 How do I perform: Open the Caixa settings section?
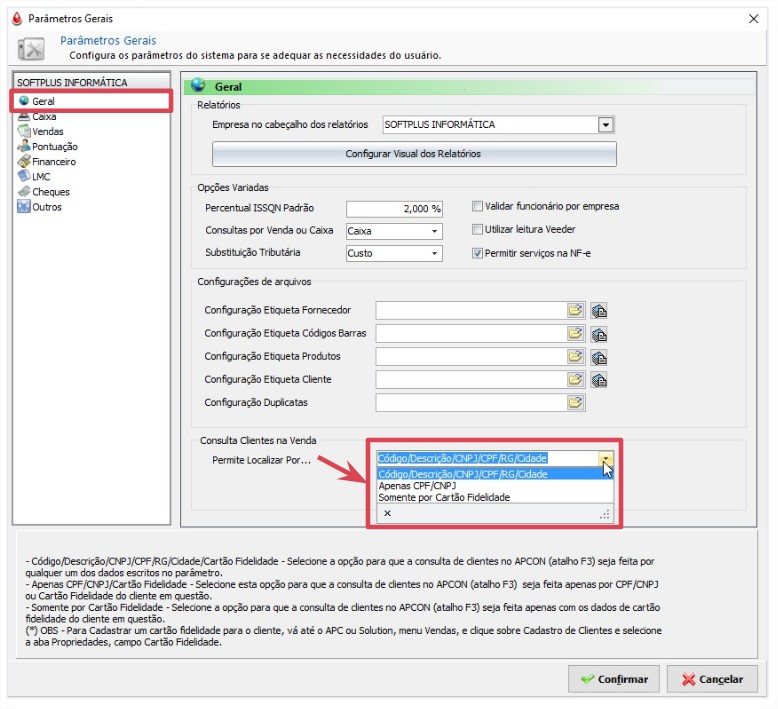pyautogui.click(x=44, y=117)
